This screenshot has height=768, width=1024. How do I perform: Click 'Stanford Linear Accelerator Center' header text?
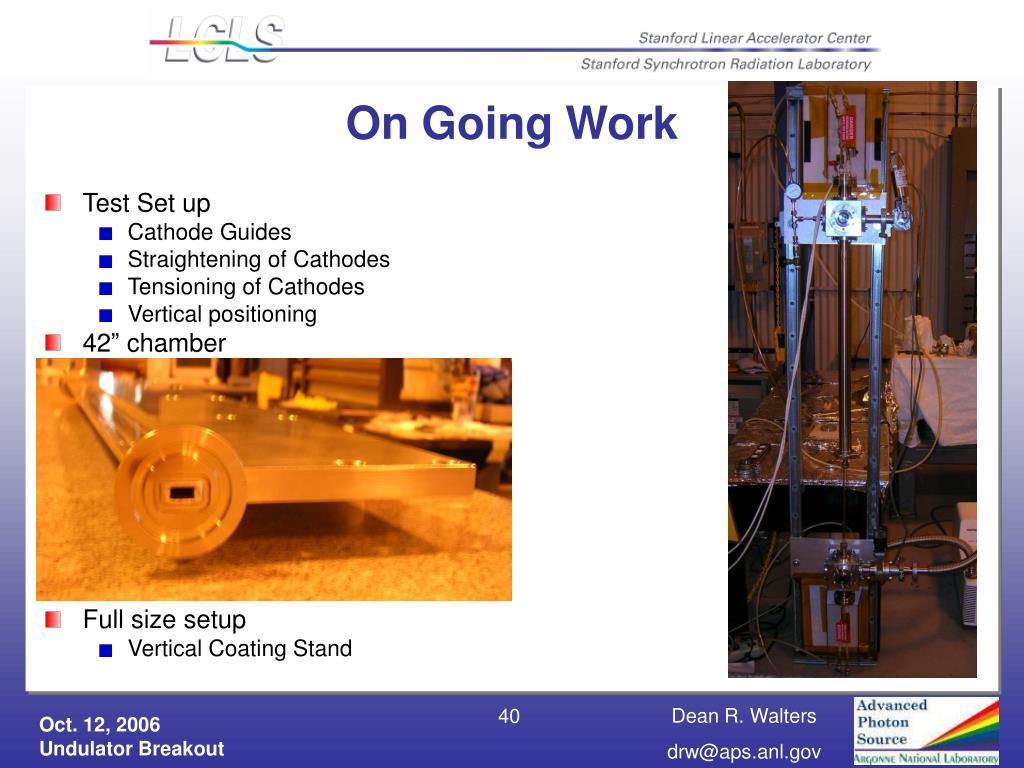(754, 38)
